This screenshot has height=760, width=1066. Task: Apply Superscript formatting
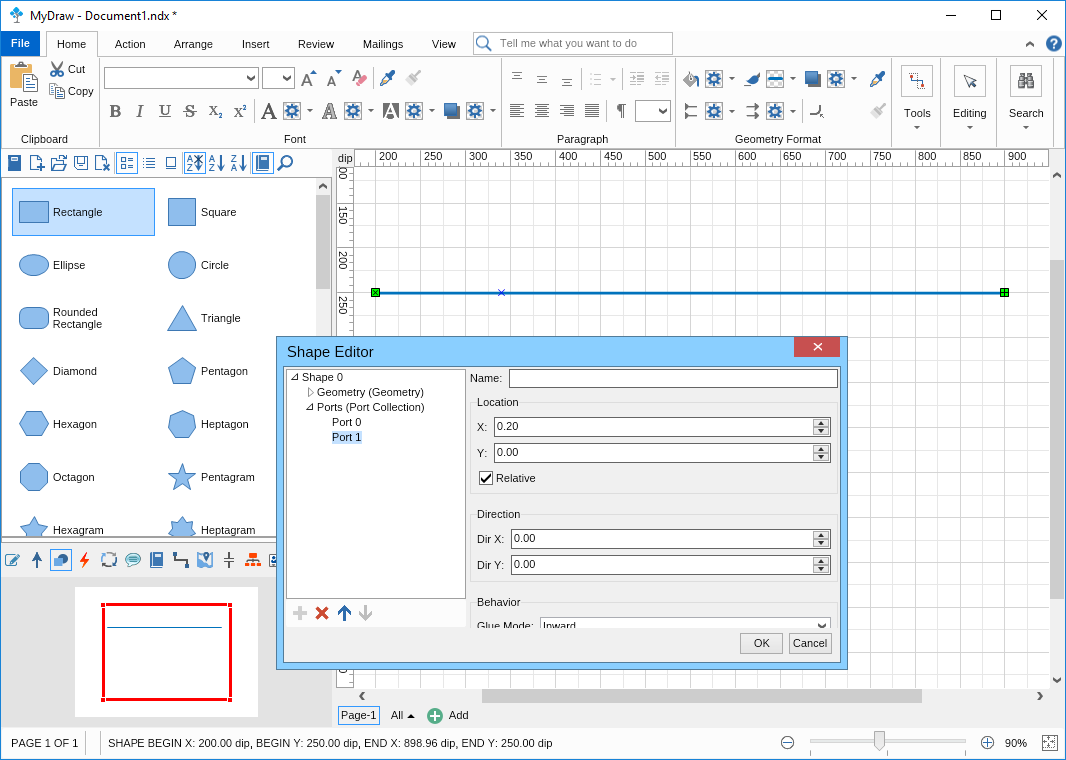tap(239, 111)
